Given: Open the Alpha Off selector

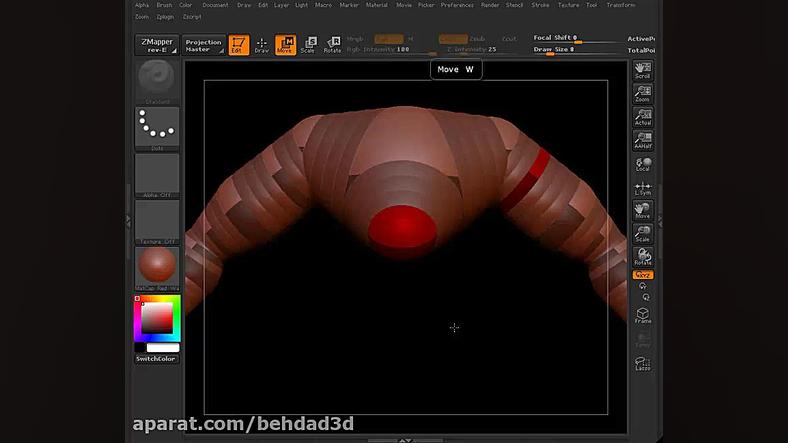Looking at the screenshot, I should 157,174.
